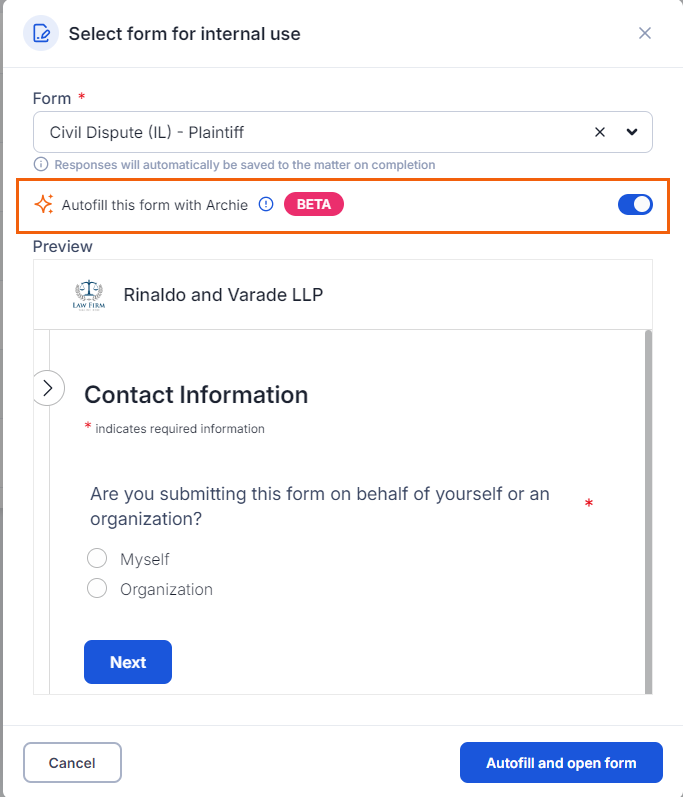This screenshot has width=683, height=797.
Task: Expand the preview sidebar chevron
Action: (48, 388)
